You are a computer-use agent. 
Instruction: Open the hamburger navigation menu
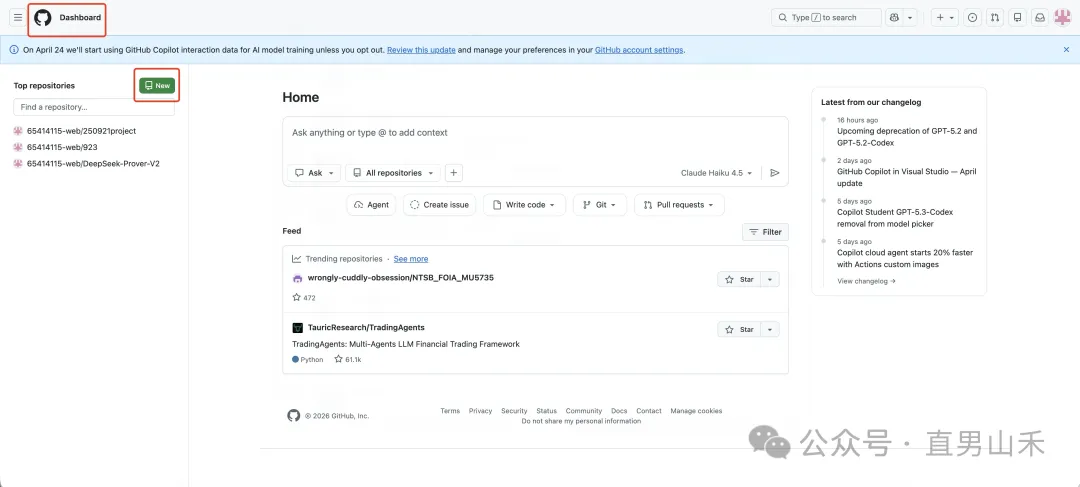click(18, 18)
